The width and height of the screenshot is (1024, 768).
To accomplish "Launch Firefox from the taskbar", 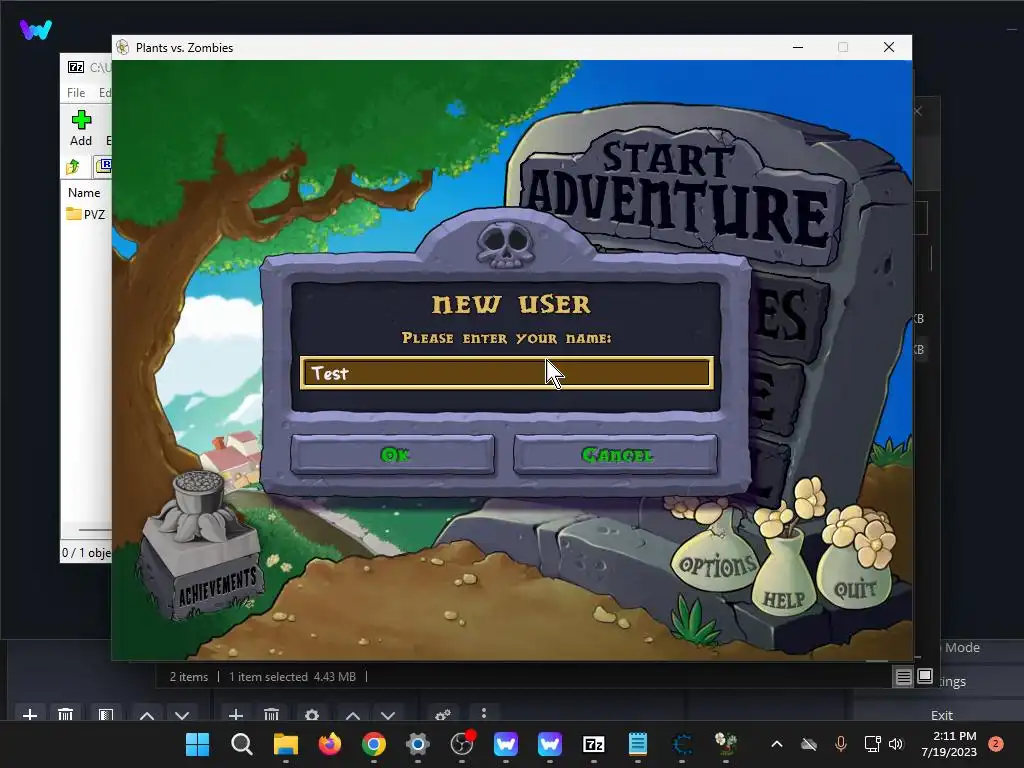I will pyautogui.click(x=330, y=744).
